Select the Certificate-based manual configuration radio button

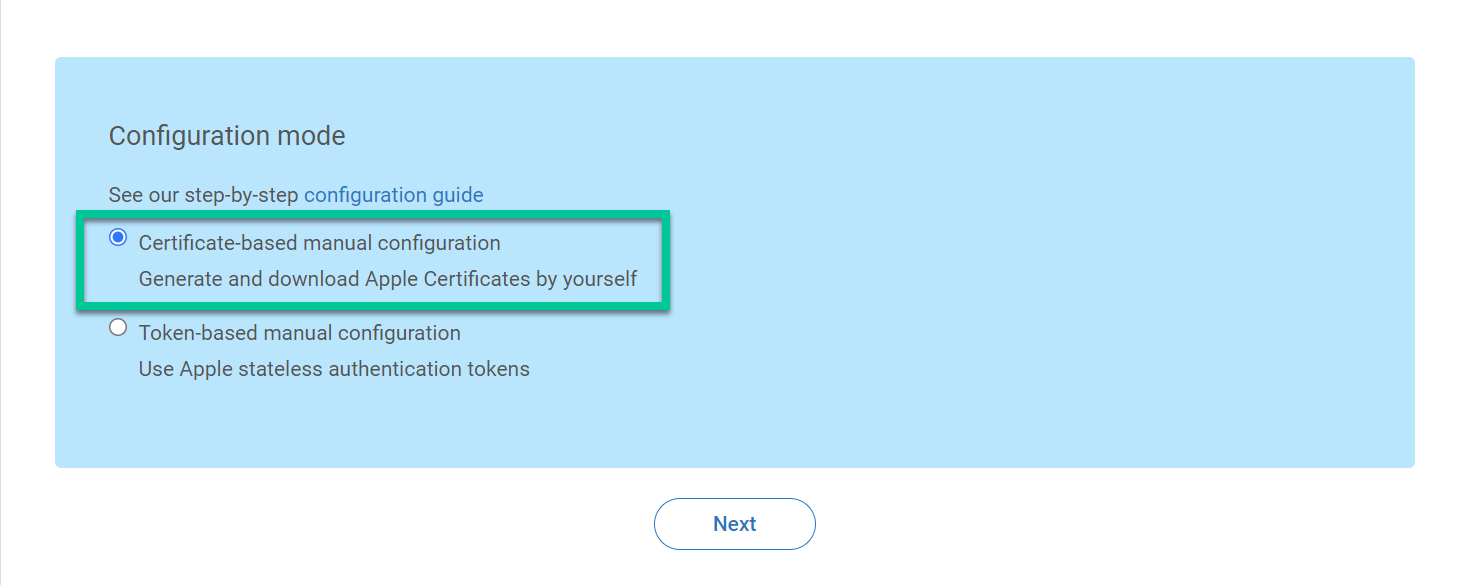tap(118, 238)
